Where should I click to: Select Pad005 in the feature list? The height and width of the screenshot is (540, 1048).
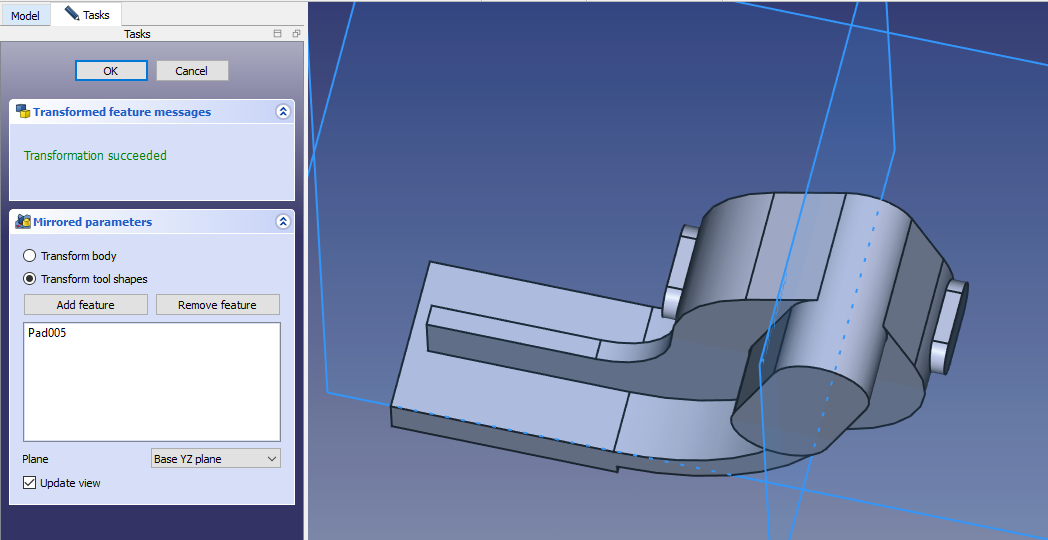pos(47,333)
